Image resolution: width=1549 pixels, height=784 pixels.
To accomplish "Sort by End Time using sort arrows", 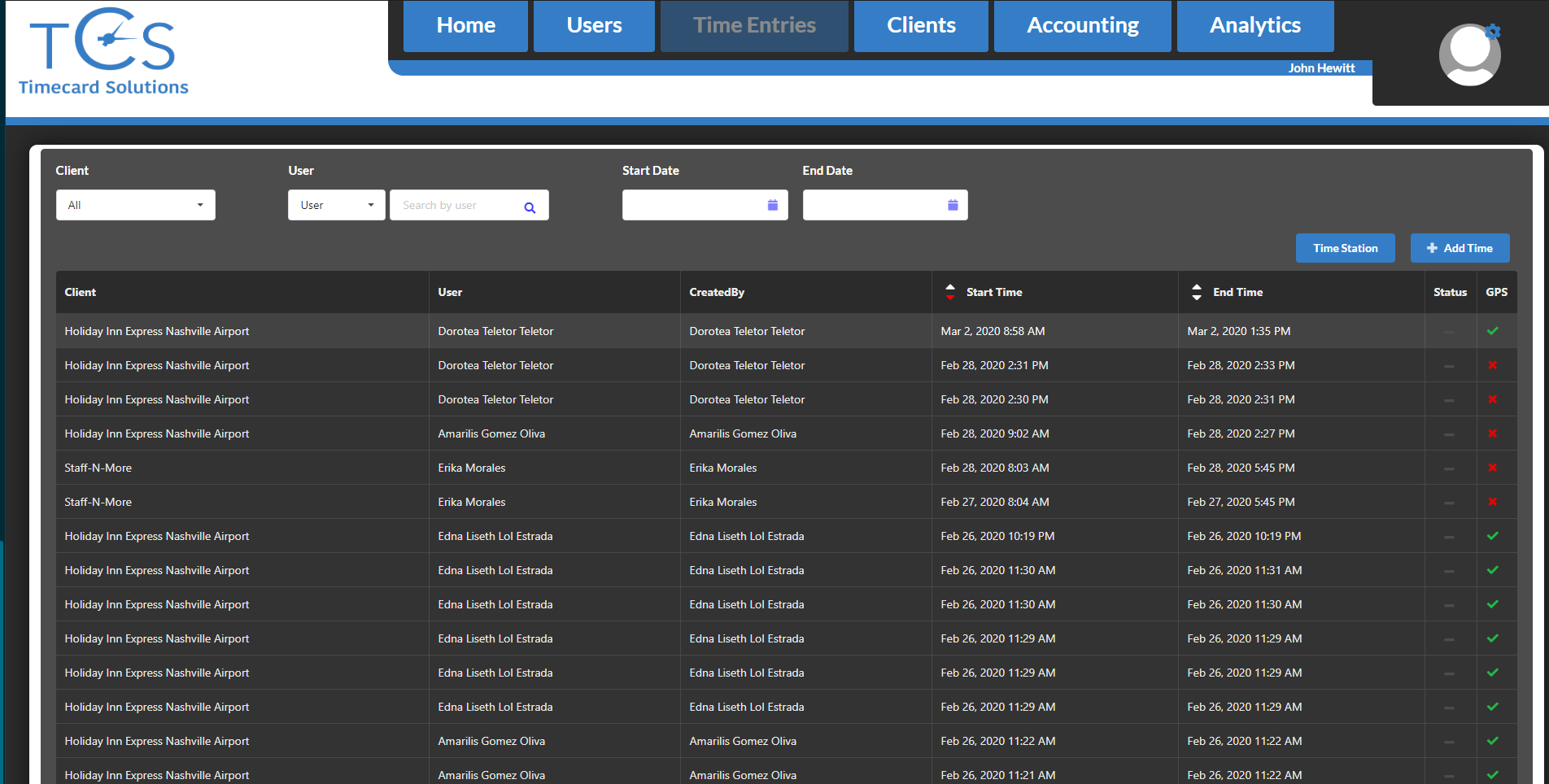I will pos(1196,292).
